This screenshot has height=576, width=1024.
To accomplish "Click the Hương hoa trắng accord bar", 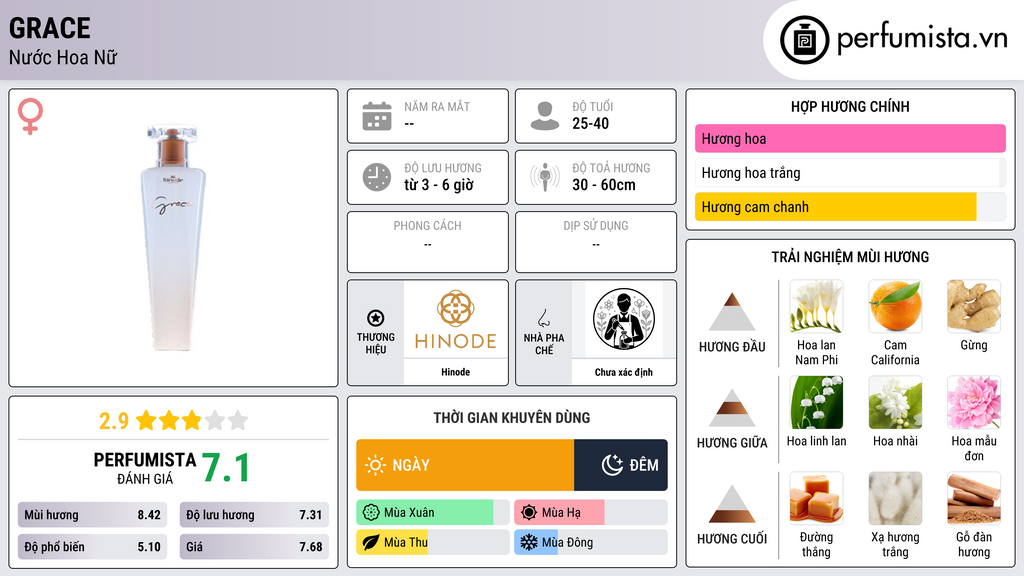I will [850, 173].
